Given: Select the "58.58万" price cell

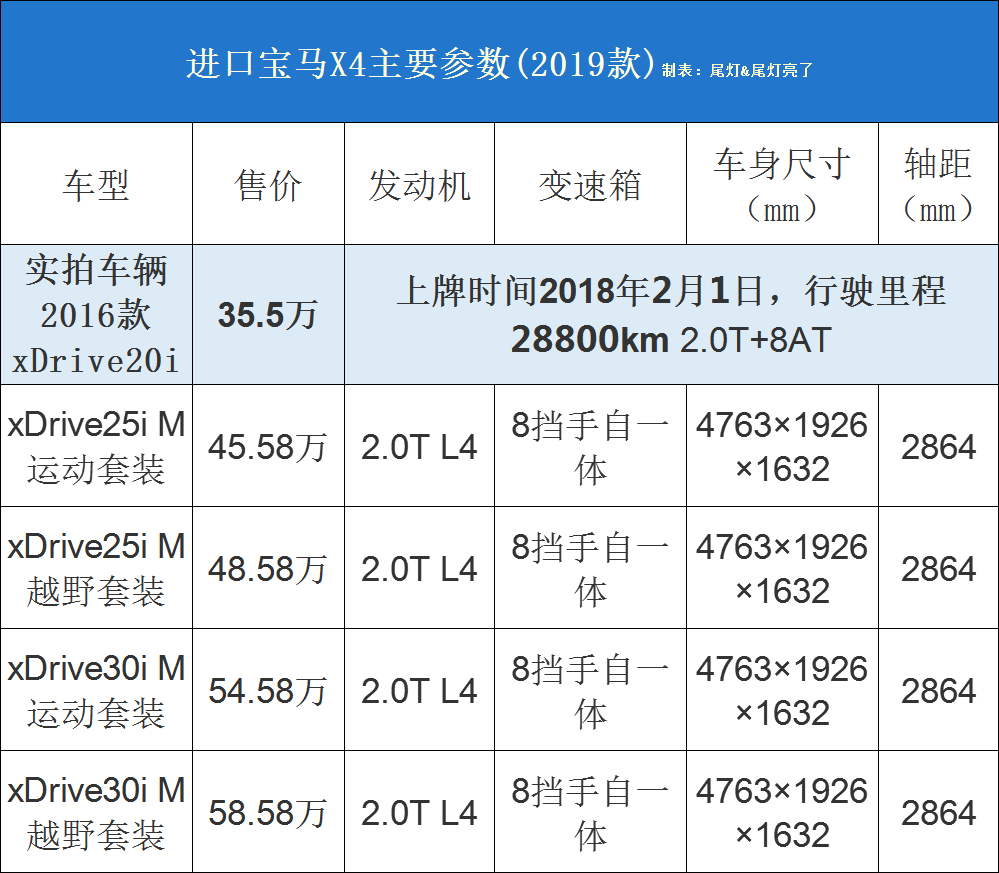Looking at the screenshot, I should click(268, 813).
